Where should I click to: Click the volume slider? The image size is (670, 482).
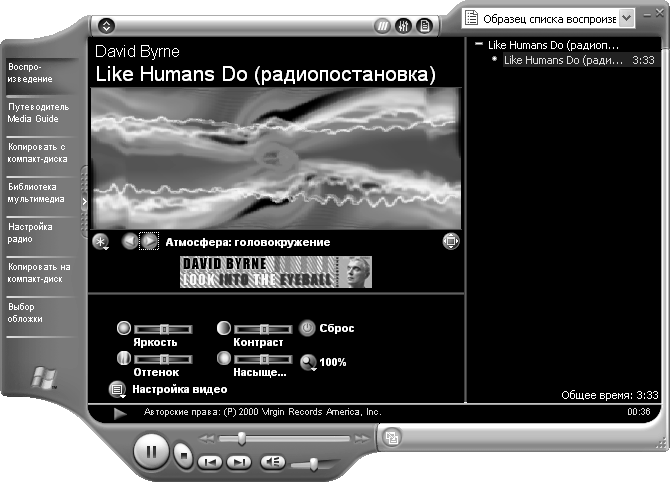(x=315, y=464)
